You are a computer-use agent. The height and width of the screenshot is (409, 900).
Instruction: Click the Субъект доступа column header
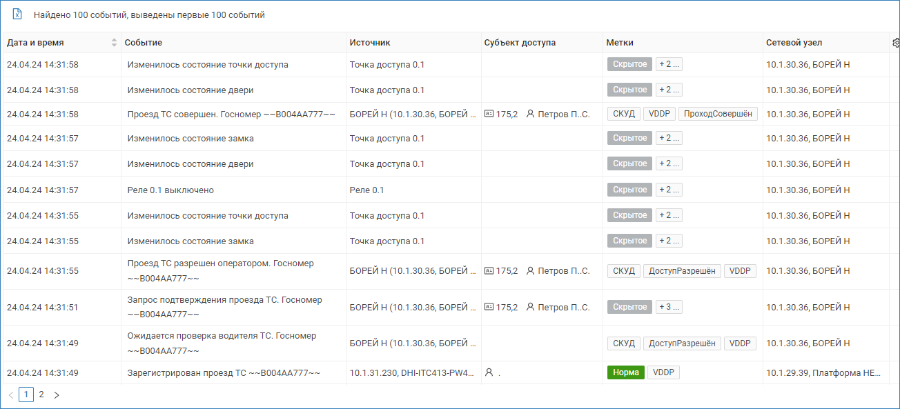tap(519, 42)
